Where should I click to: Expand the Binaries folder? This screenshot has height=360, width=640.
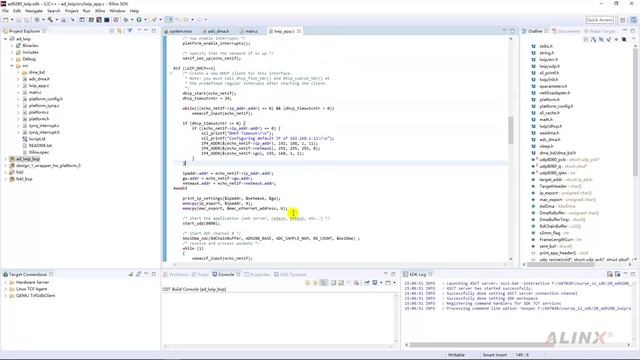12,46
